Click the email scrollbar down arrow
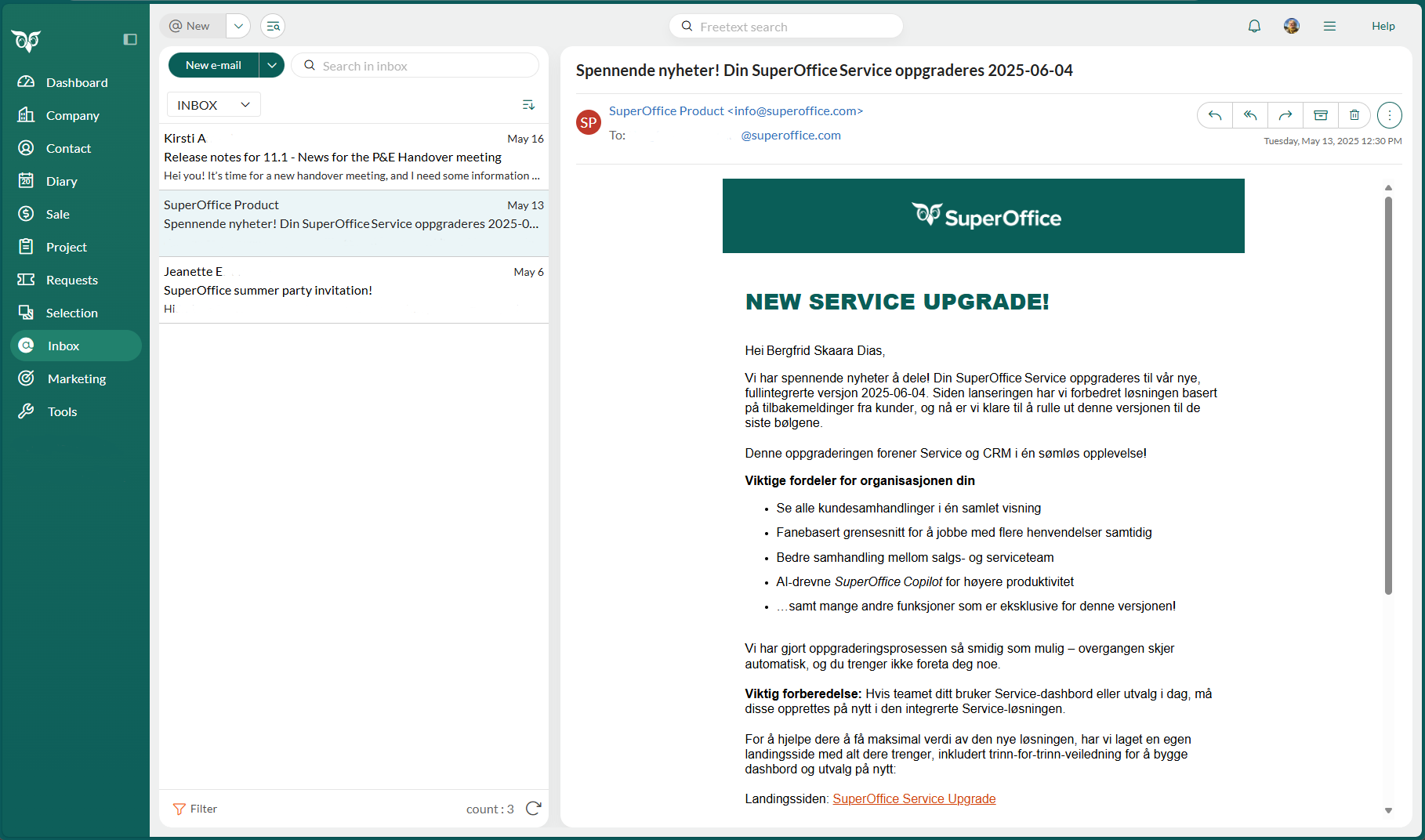This screenshot has height=840, width=1425. [x=1388, y=811]
